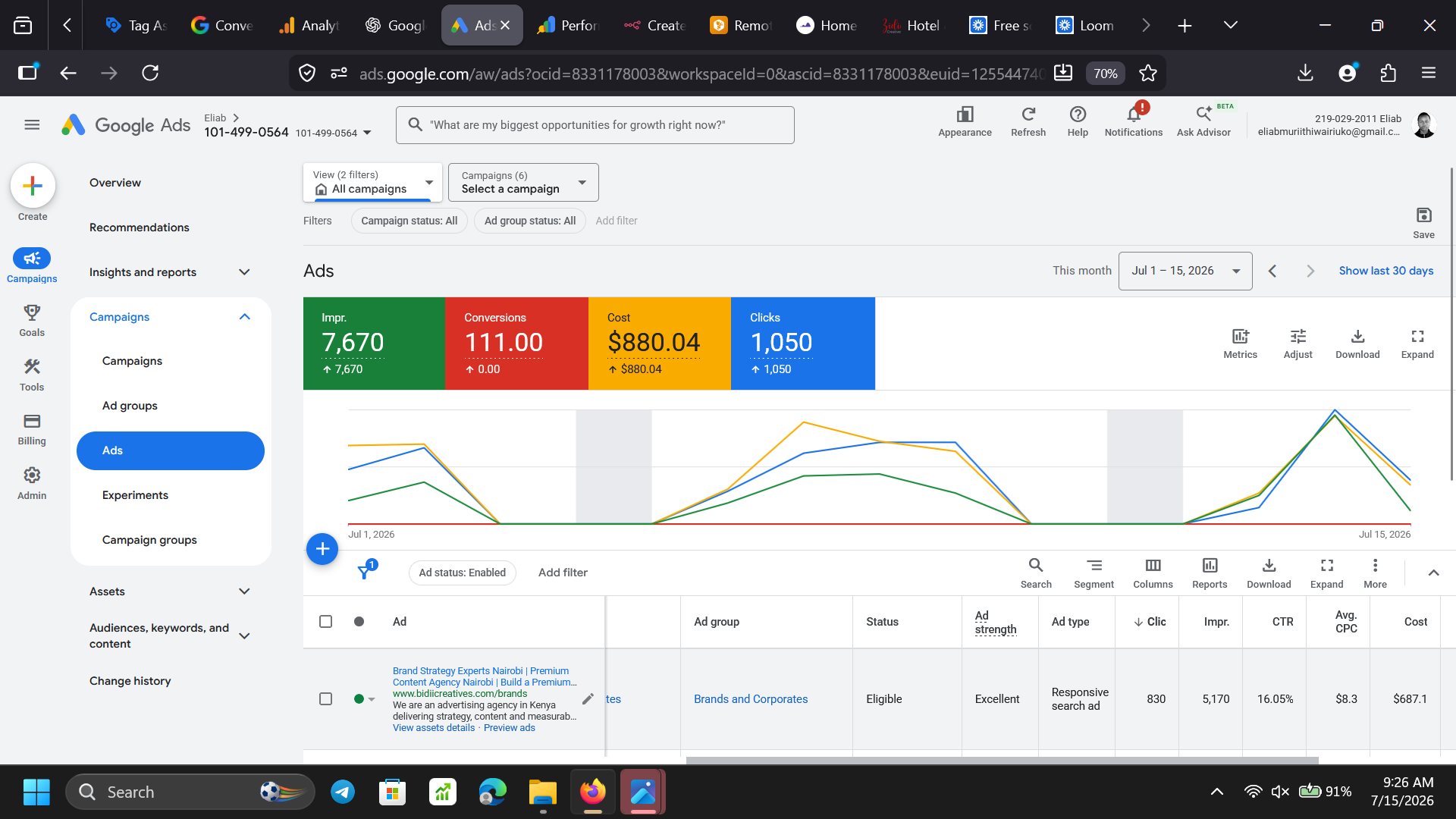The width and height of the screenshot is (1456, 819).
Task: Open the date range Jul 1 – 15, 2026 dropdown
Action: pos(1185,271)
